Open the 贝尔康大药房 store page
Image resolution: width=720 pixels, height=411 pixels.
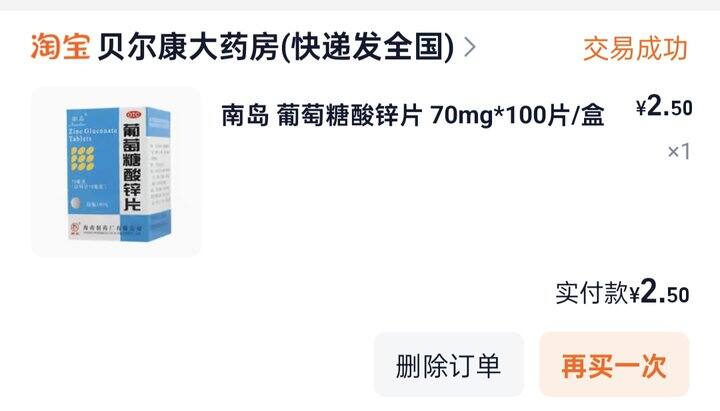(x=275, y=47)
